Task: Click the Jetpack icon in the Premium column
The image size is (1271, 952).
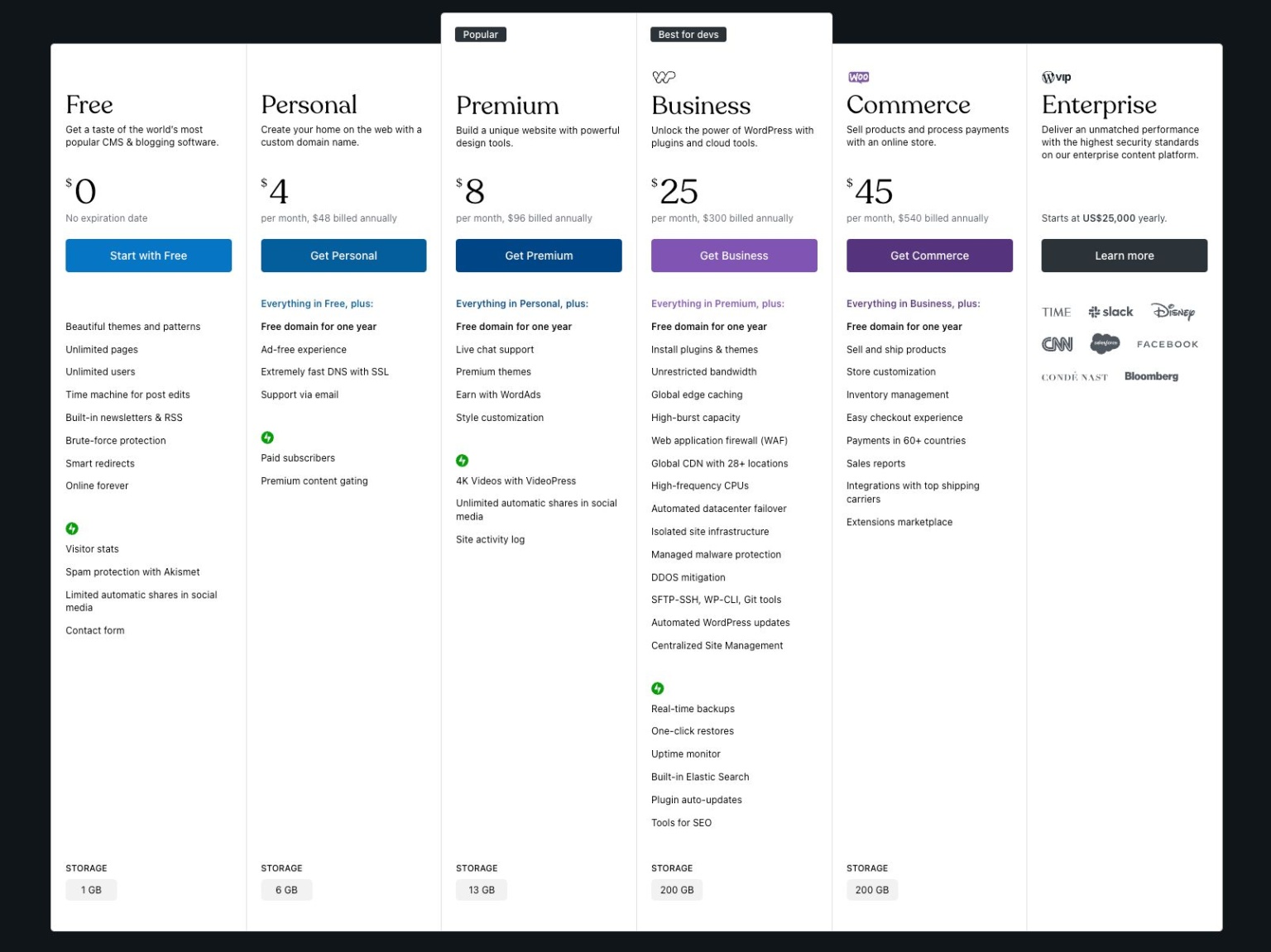Action: click(463, 460)
